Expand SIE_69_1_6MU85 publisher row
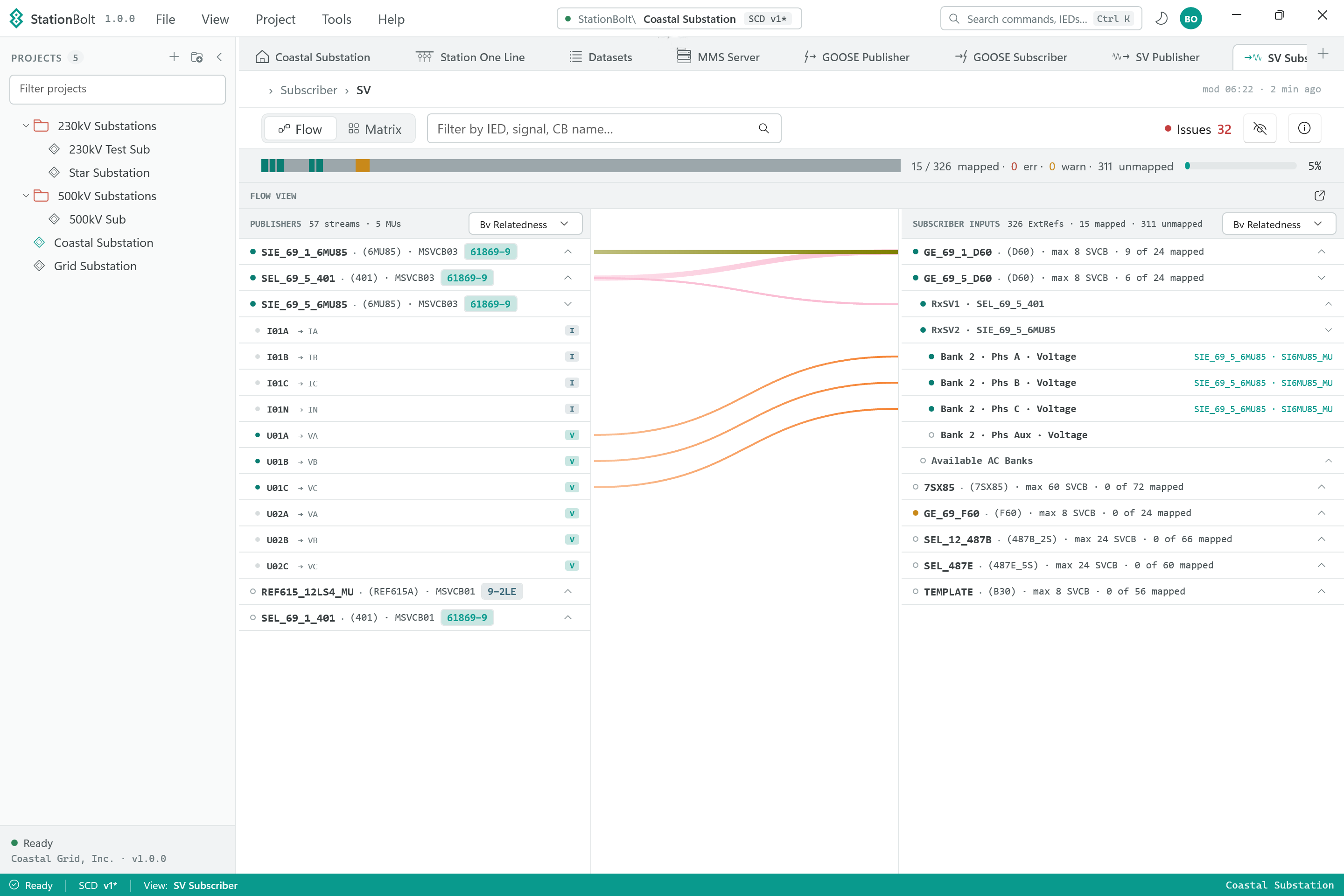The height and width of the screenshot is (896, 1344). coord(568,252)
